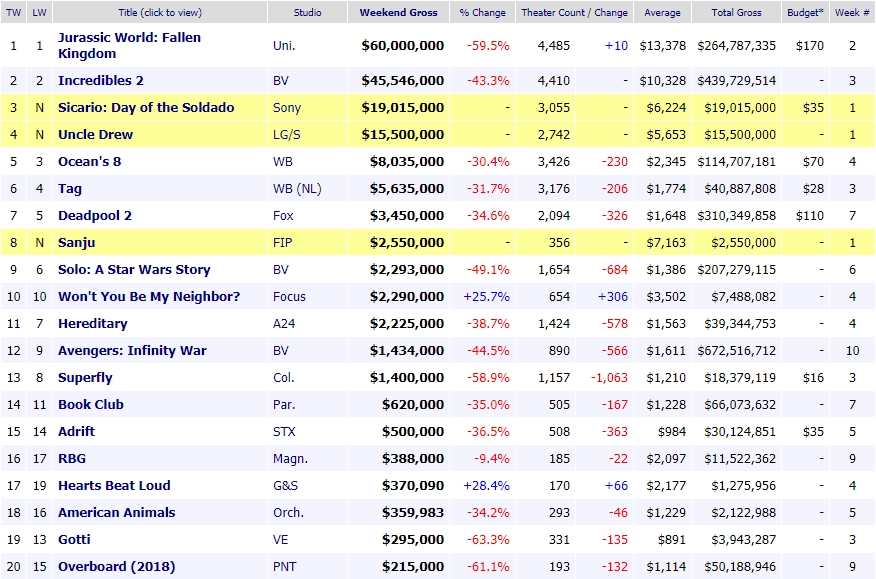Viewport: 876px width, 579px height.
Task: Sort by the TW column header
Action: 13,12
